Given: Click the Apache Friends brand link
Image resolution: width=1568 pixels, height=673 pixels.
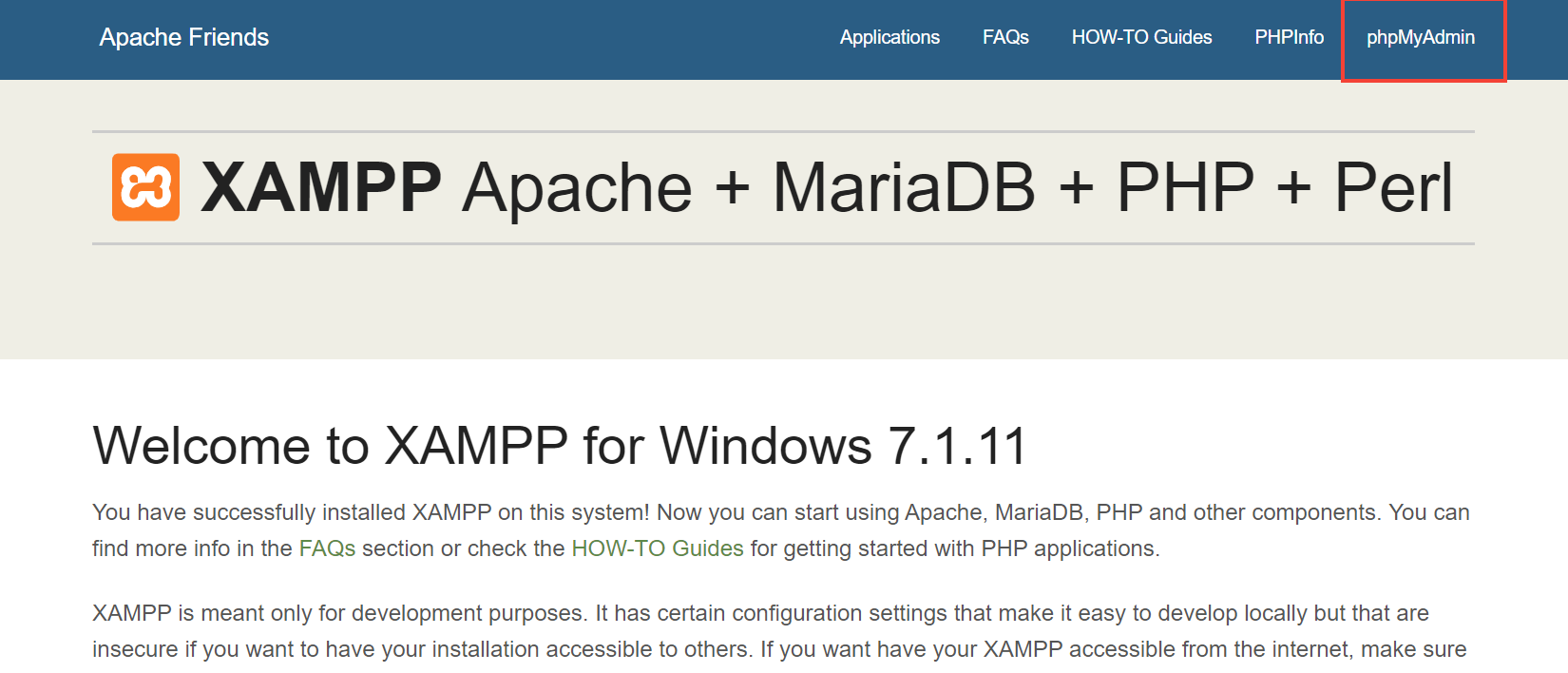Looking at the screenshot, I should (184, 37).
